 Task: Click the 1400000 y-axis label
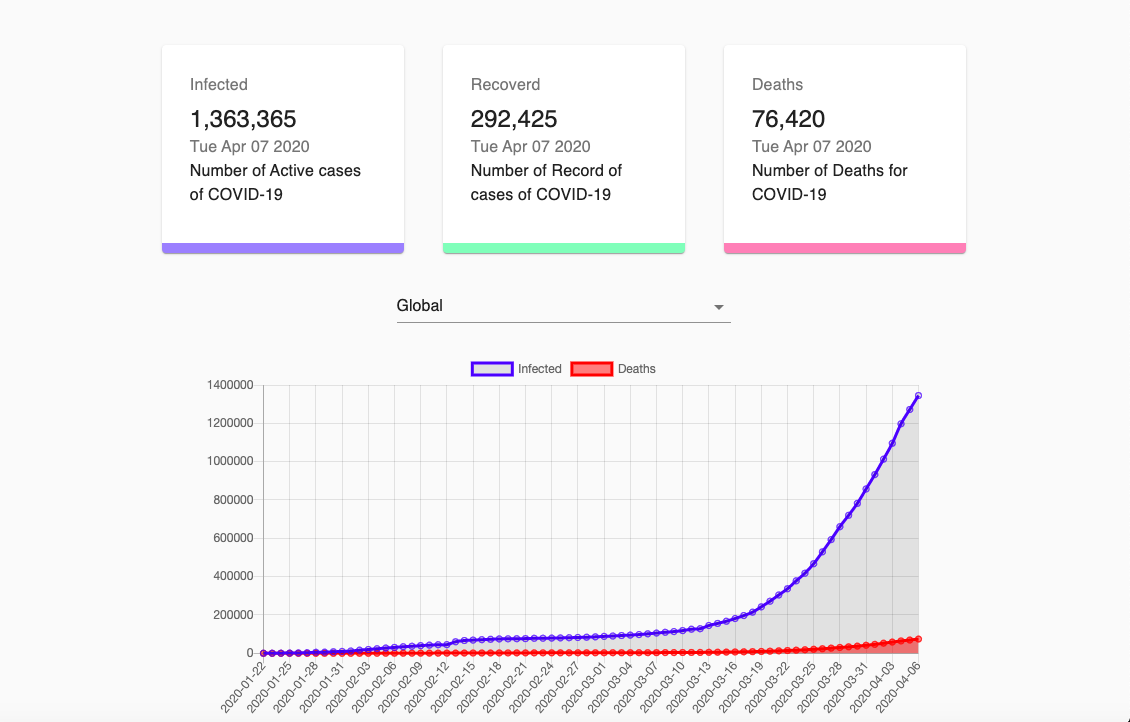tap(230, 385)
